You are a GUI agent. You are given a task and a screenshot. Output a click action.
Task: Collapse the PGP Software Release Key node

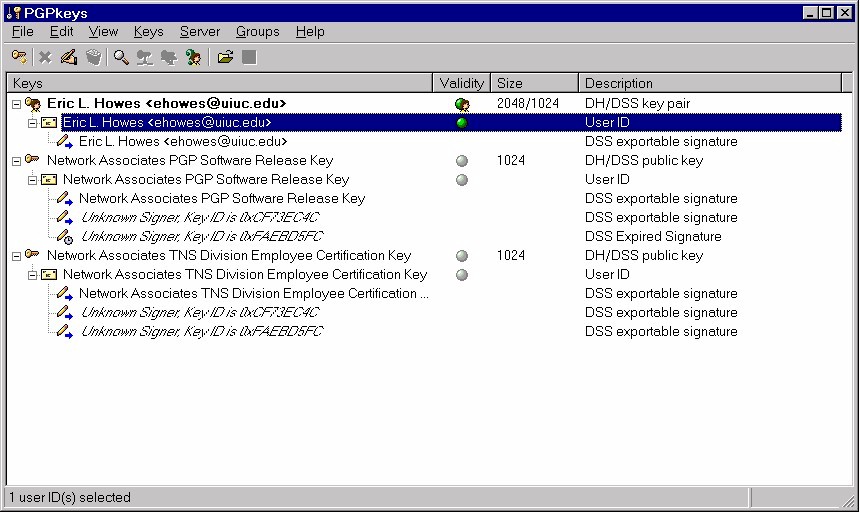(x=16, y=161)
